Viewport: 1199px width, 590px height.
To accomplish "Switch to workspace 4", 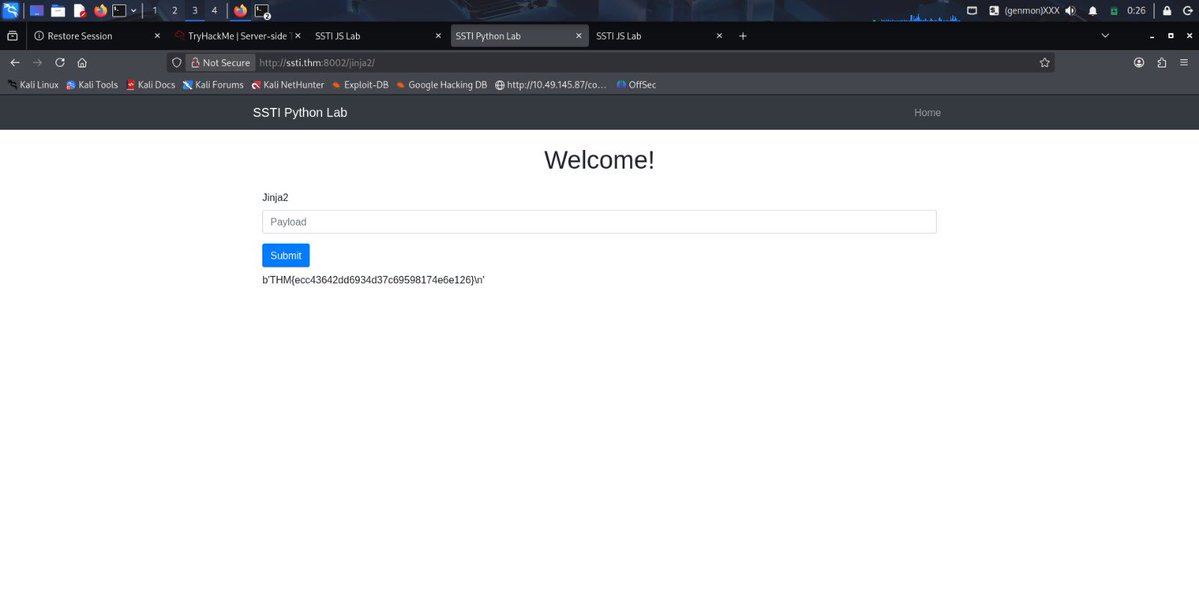I will 214,11.
